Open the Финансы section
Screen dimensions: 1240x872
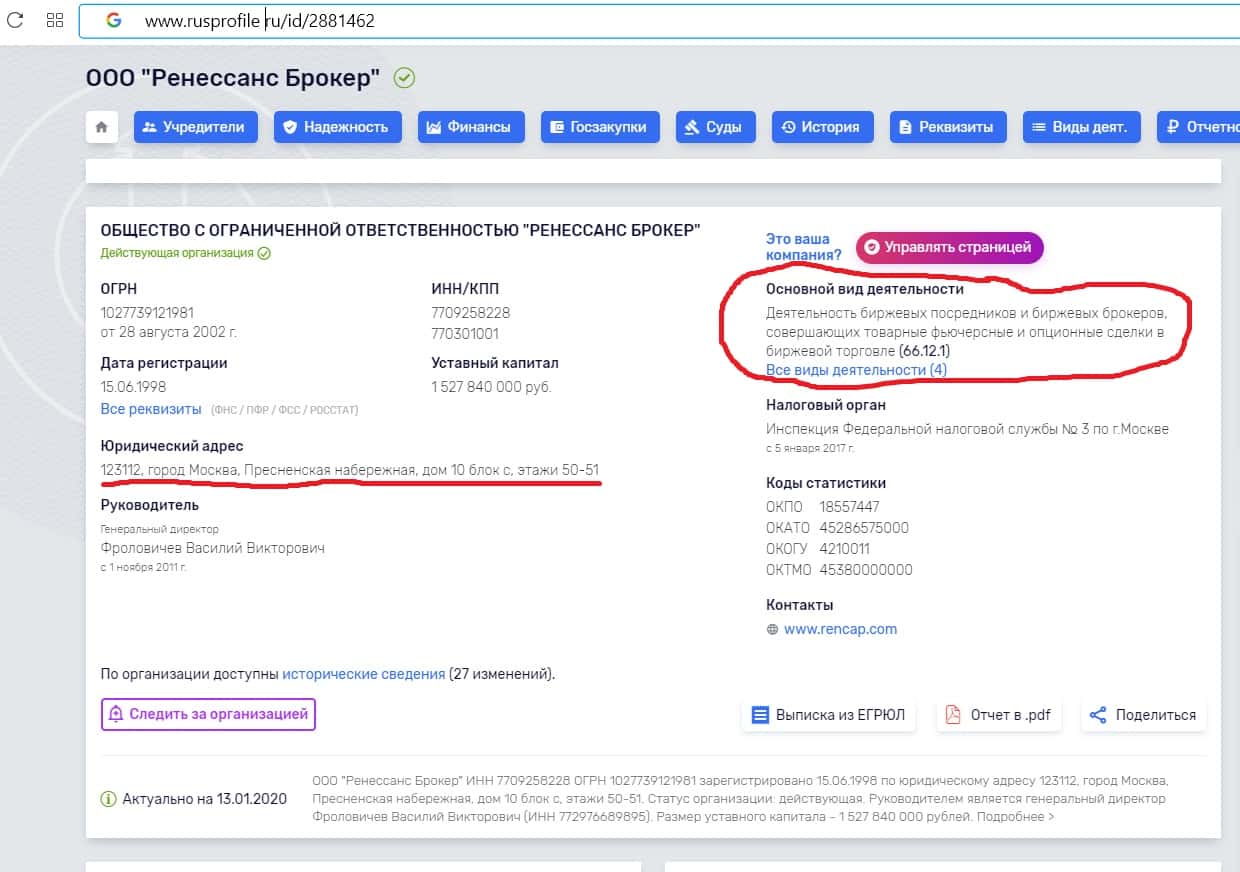pyautogui.click(x=468, y=127)
